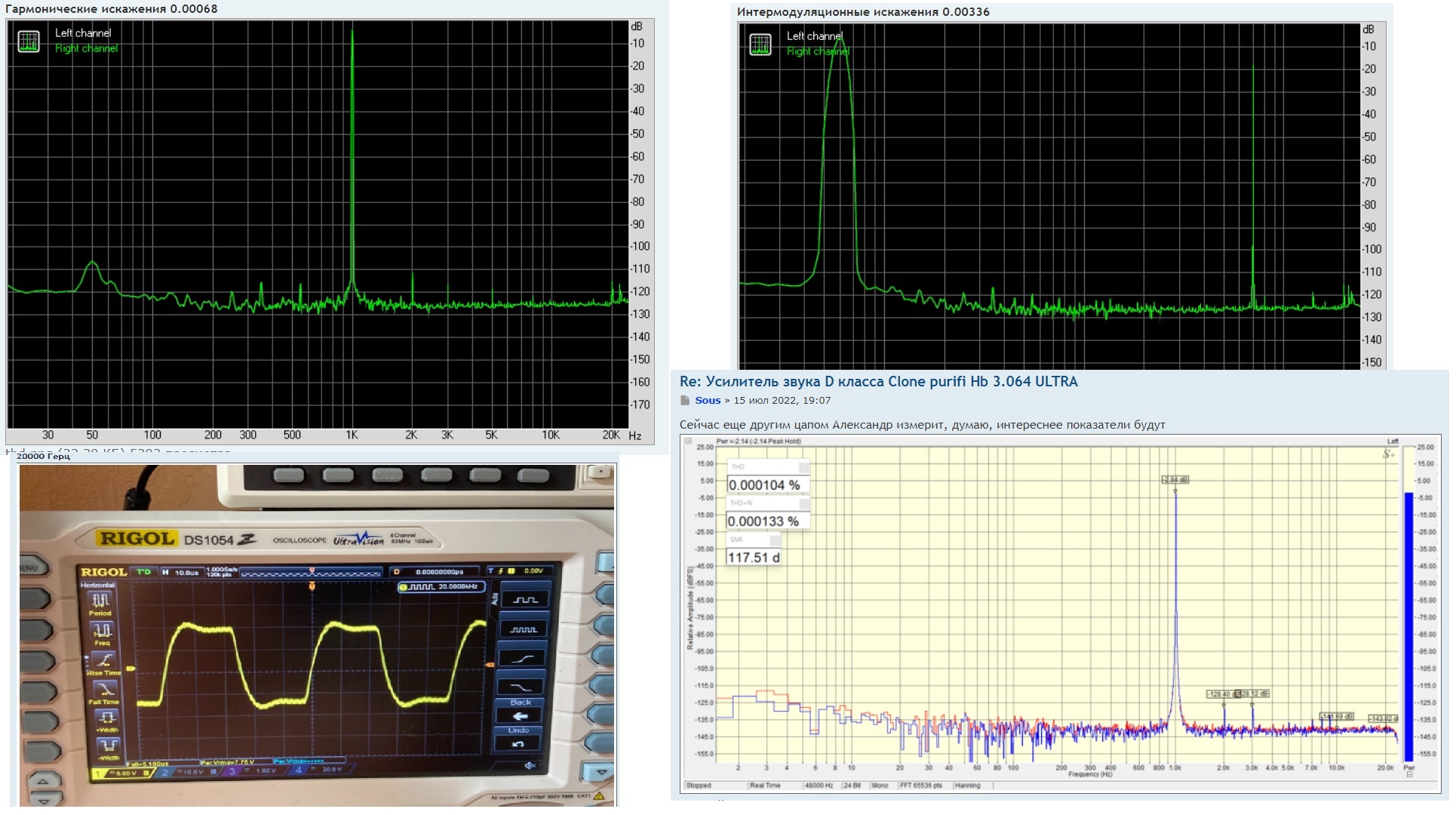1456x815 pixels.
Task: Click the Hanning window status field
Action: pyautogui.click(x=972, y=786)
